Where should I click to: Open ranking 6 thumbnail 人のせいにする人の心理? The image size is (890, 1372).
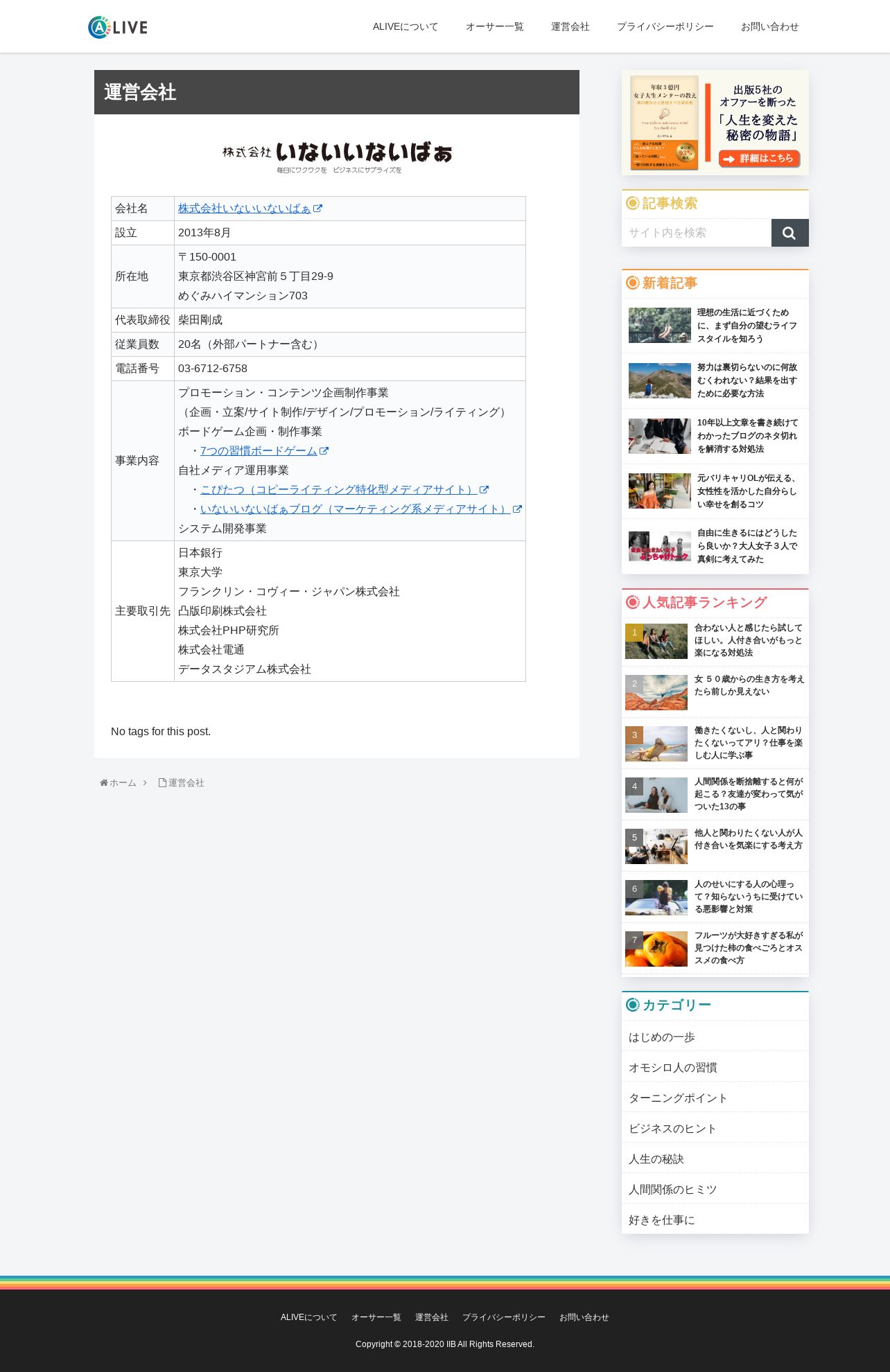[x=656, y=897]
